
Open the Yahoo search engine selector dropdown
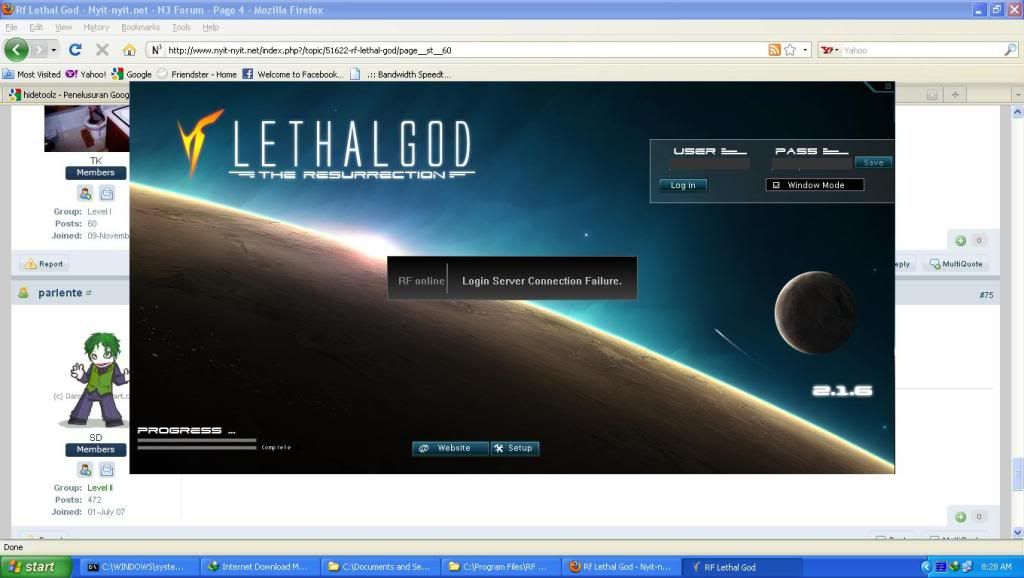829,50
